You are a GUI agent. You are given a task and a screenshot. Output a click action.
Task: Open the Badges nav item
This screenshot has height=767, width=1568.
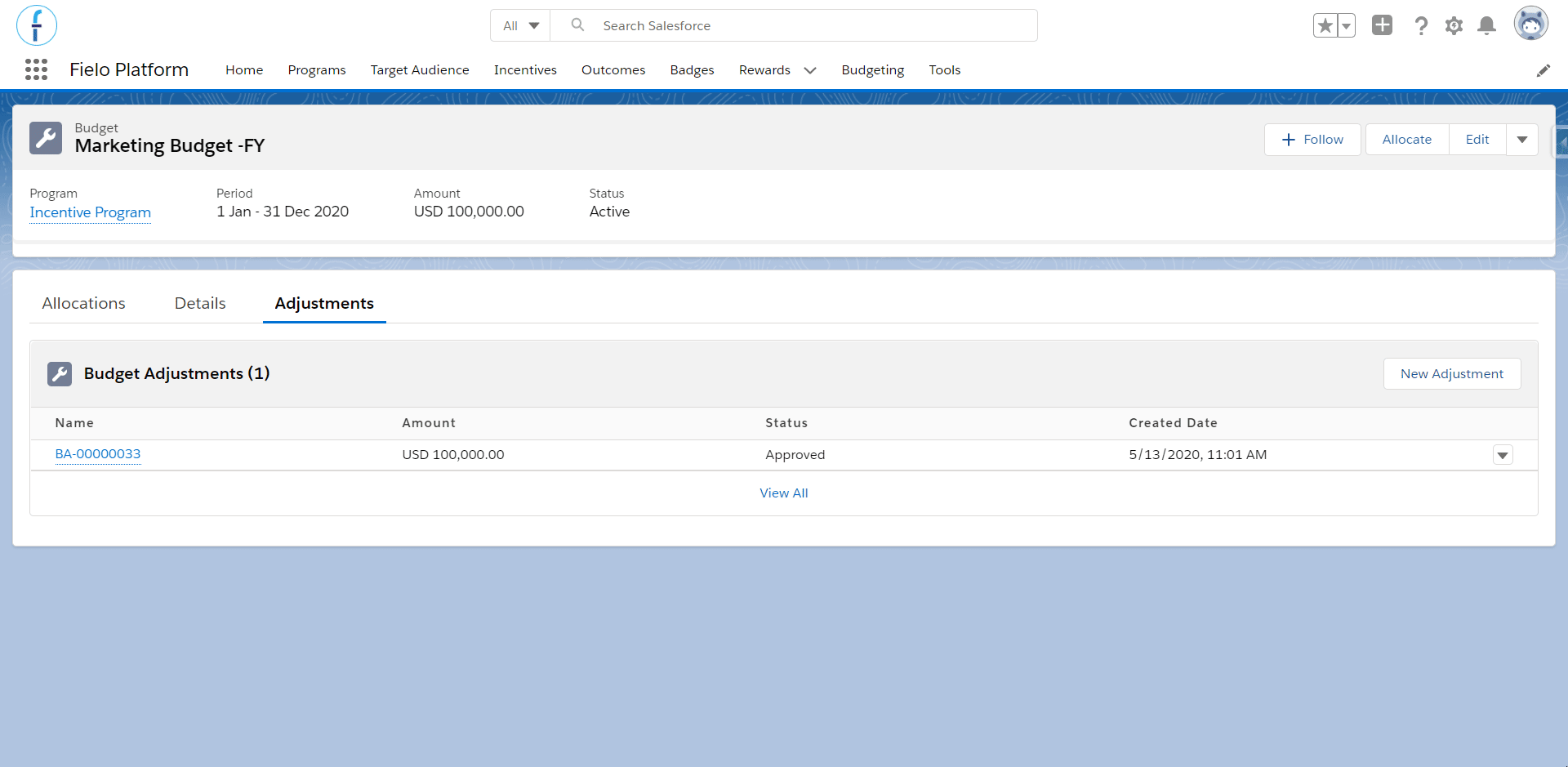[x=693, y=70]
